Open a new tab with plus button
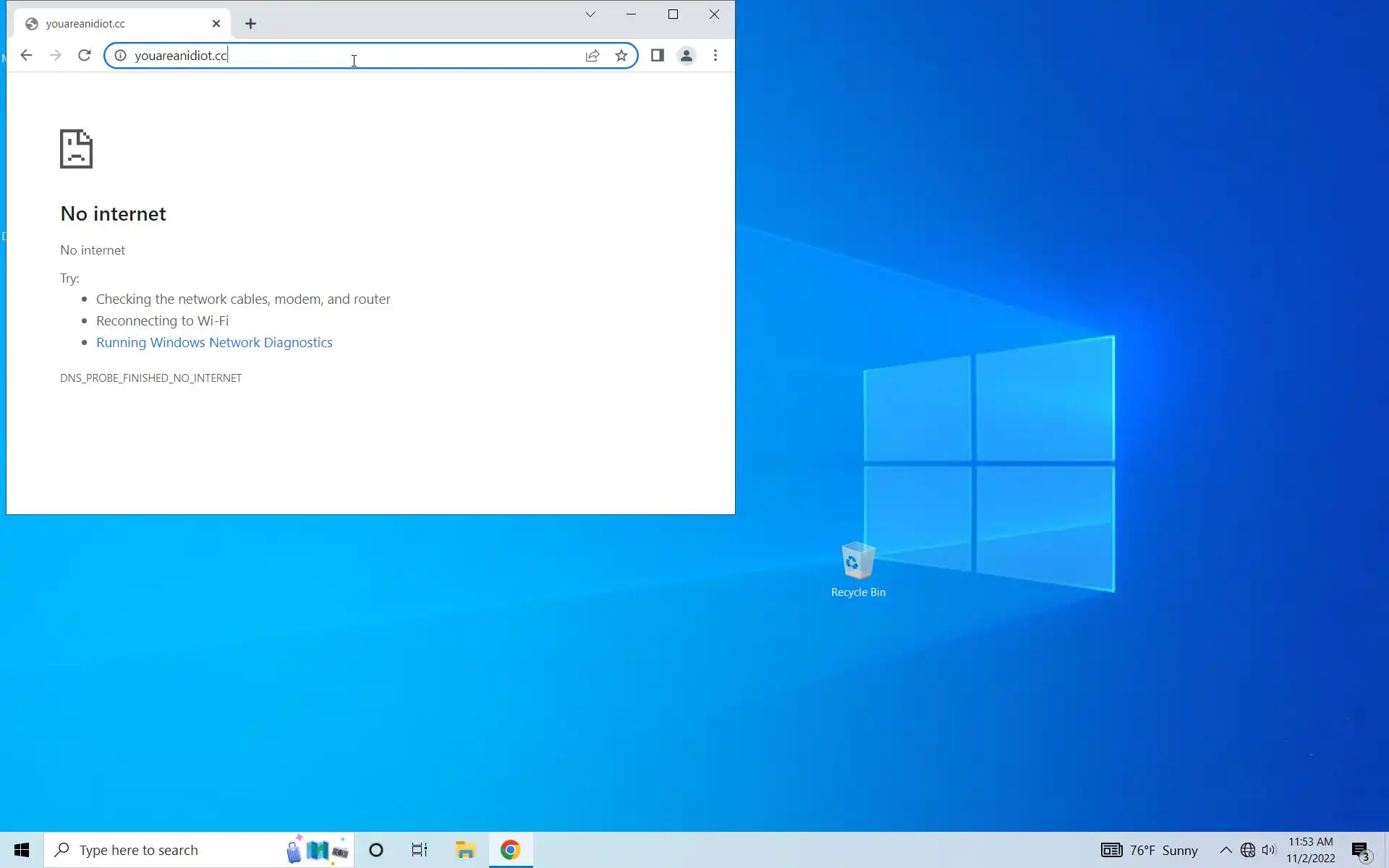Image resolution: width=1389 pixels, height=868 pixels. pos(250,24)
